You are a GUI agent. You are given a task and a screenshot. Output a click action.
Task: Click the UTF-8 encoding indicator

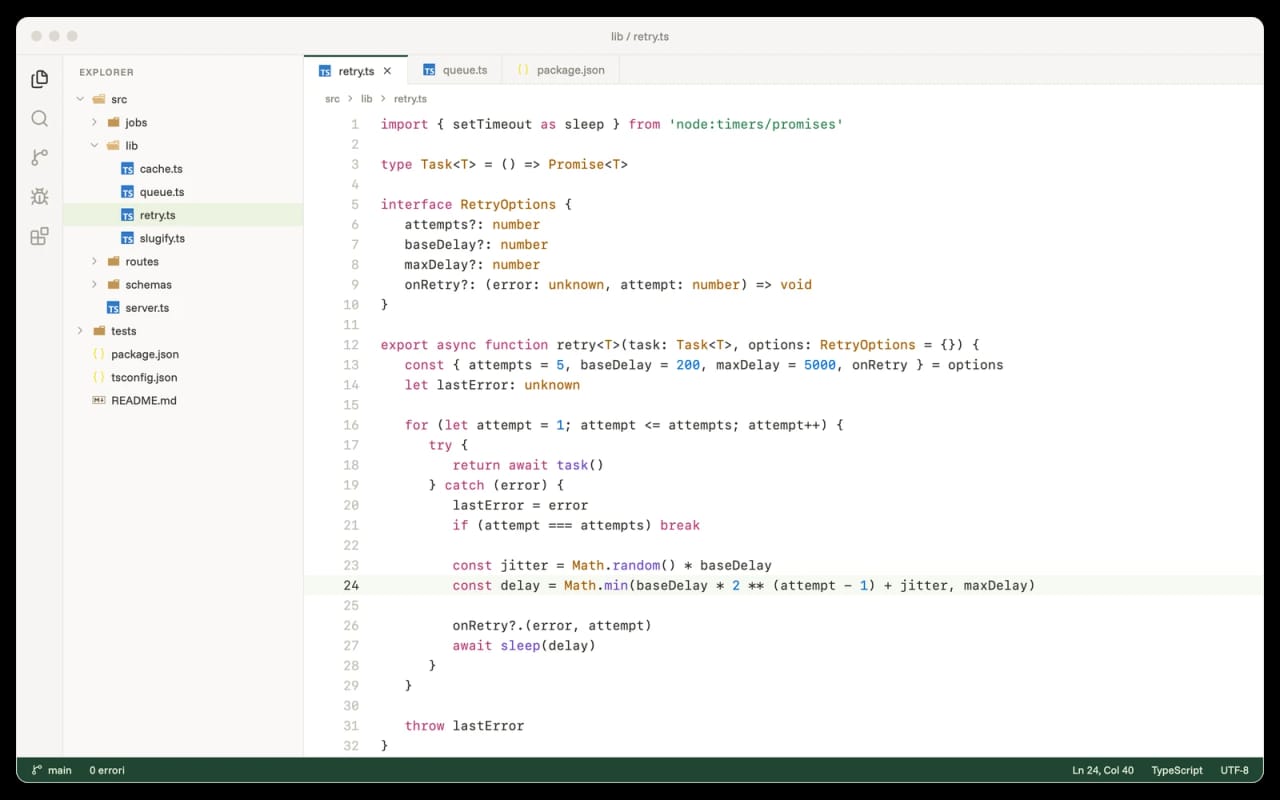[1235, 770]
